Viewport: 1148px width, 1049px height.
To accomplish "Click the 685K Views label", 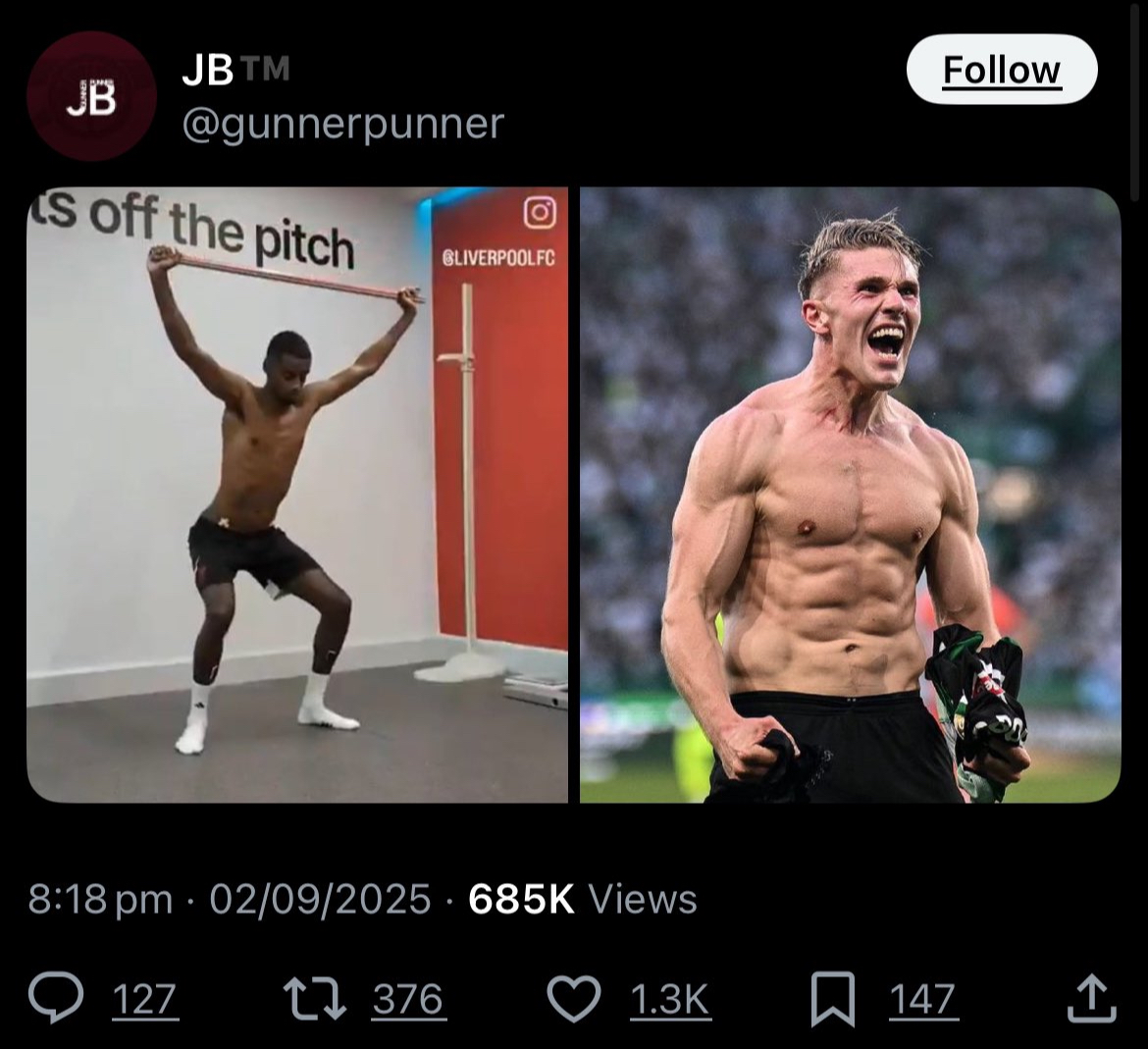I will coord(582,899).
